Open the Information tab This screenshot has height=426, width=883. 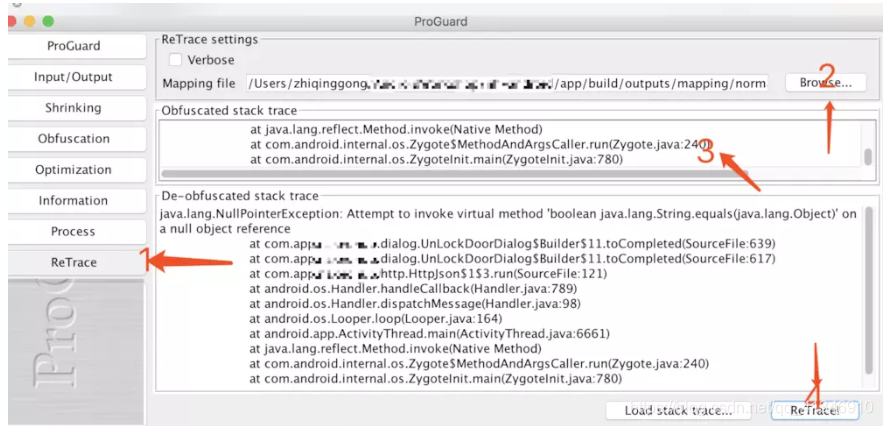74,201
